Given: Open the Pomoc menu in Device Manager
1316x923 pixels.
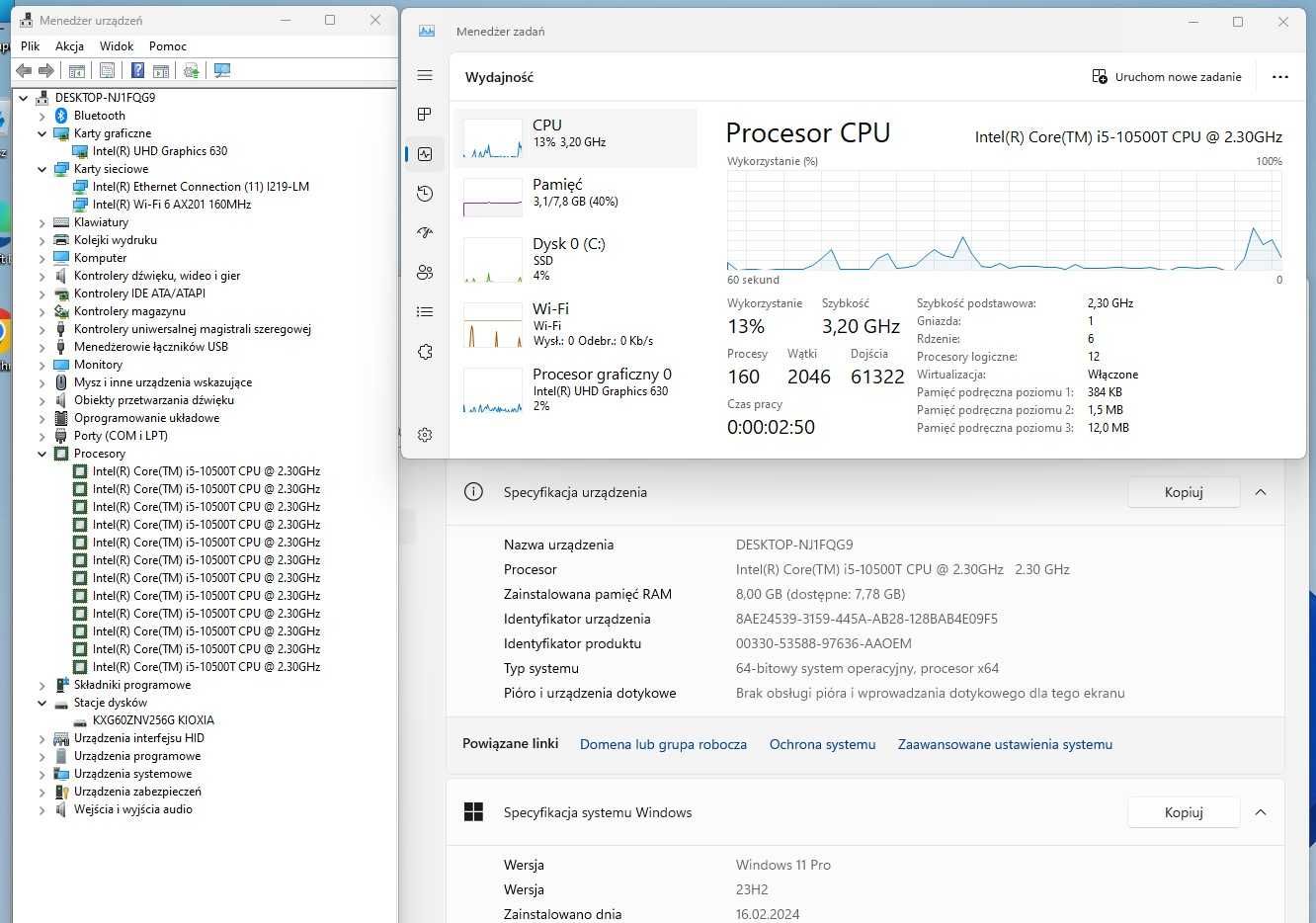Looking at the screenshot, I should coord(168,46).
